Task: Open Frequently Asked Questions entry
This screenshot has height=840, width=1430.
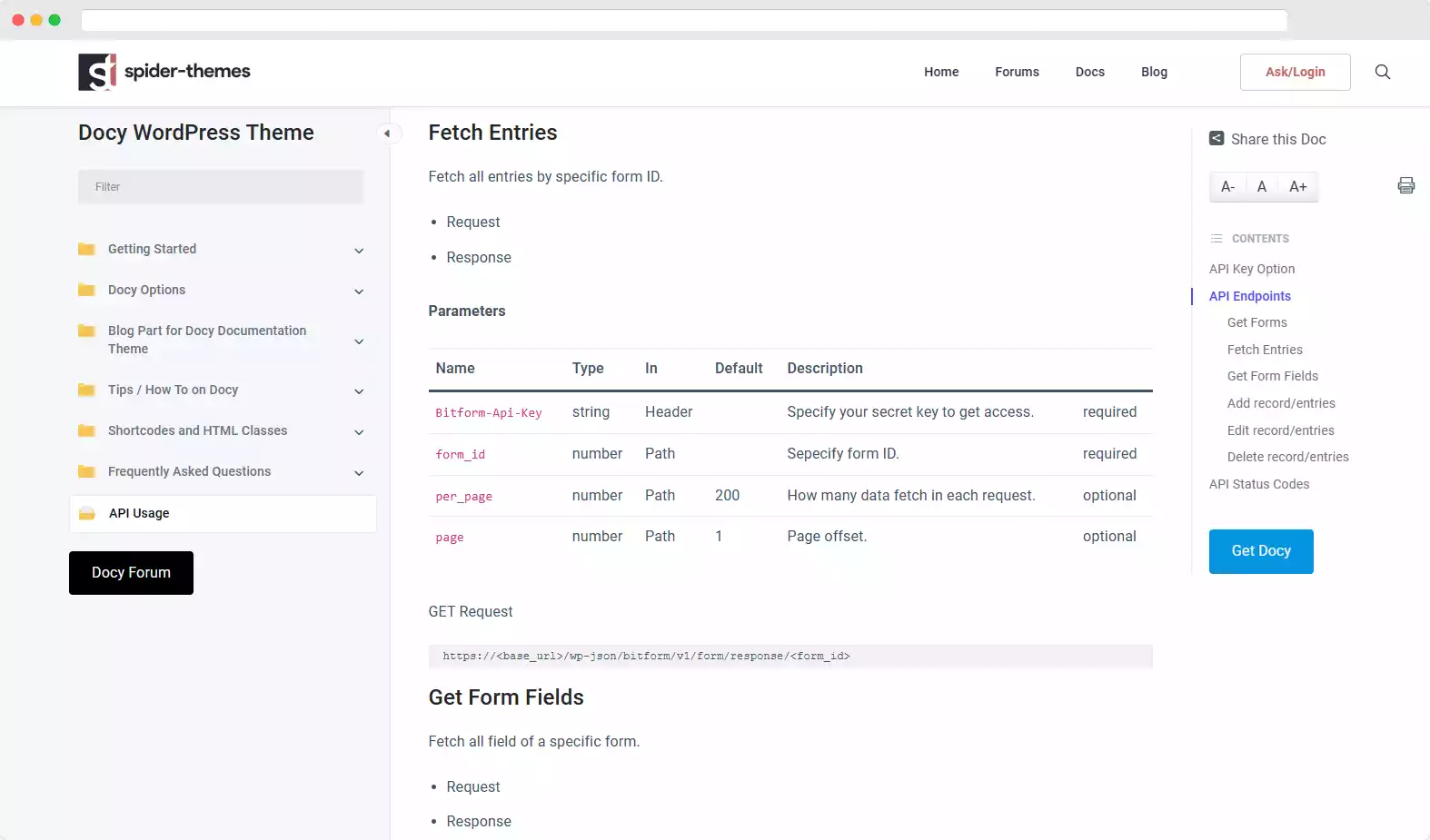Action: coord(189,471)
